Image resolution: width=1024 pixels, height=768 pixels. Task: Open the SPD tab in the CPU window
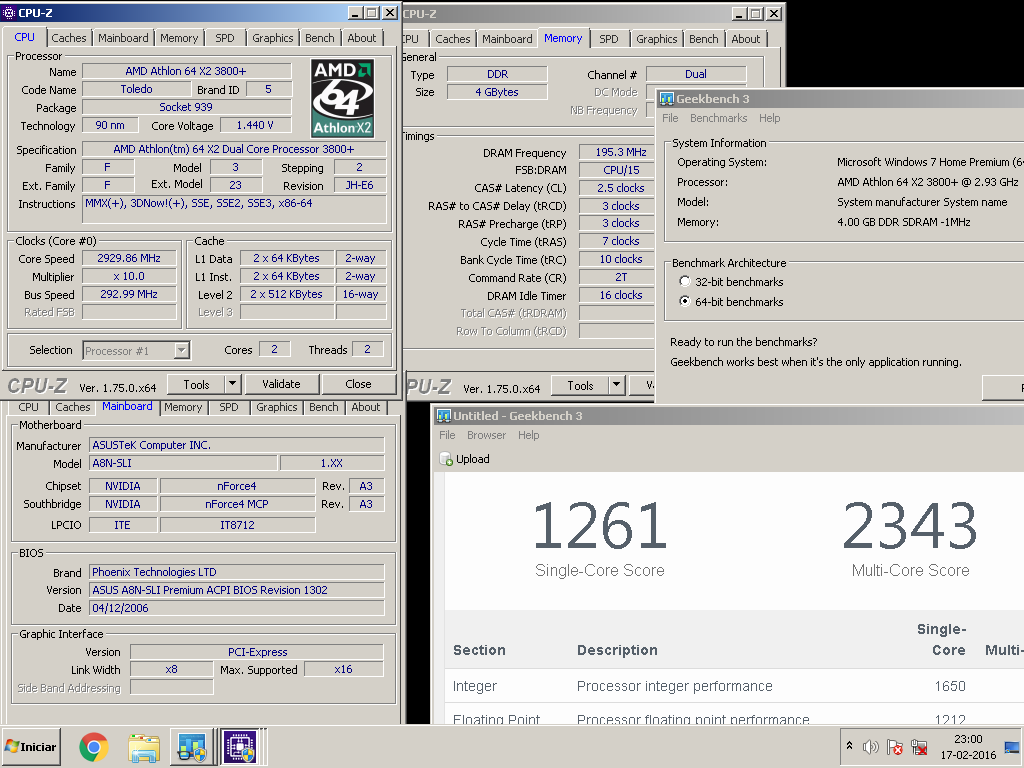[225, 38]
